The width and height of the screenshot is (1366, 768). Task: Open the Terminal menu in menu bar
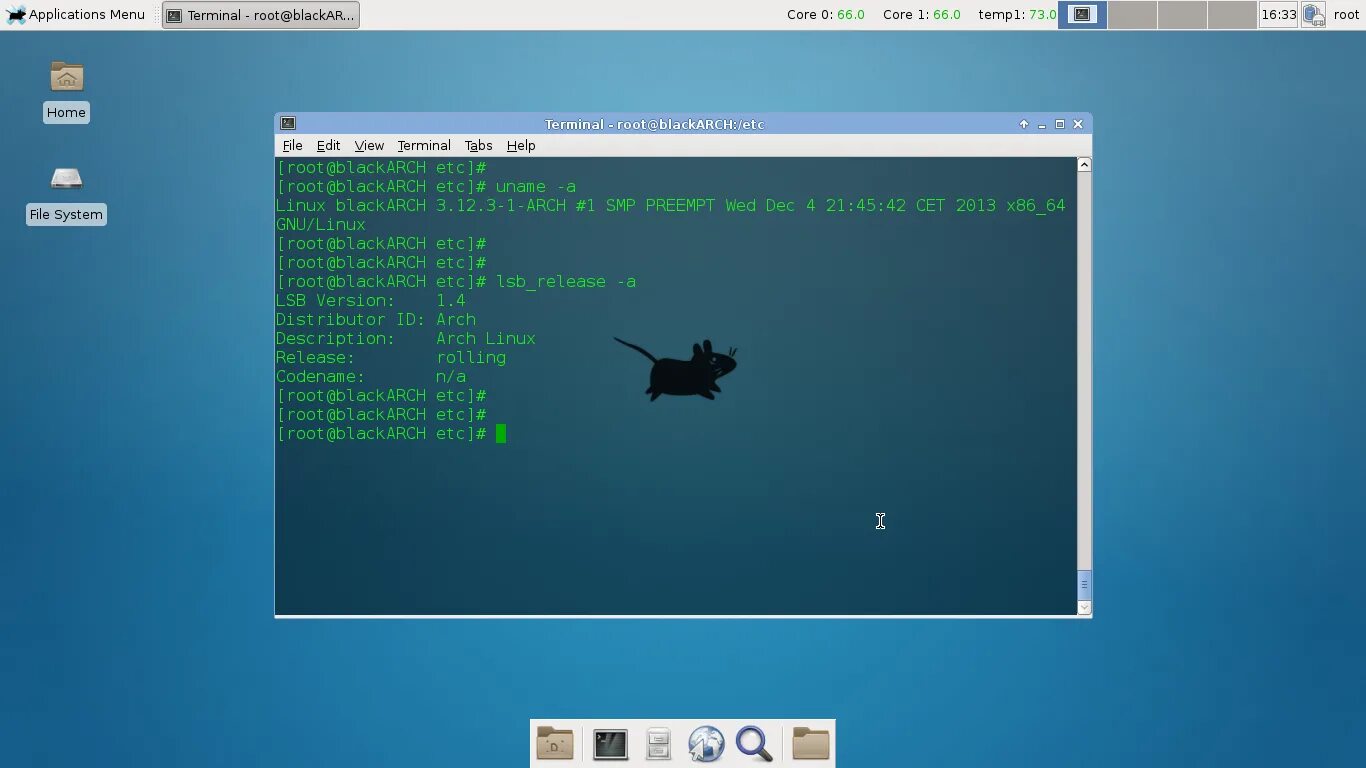pos(424,145)
